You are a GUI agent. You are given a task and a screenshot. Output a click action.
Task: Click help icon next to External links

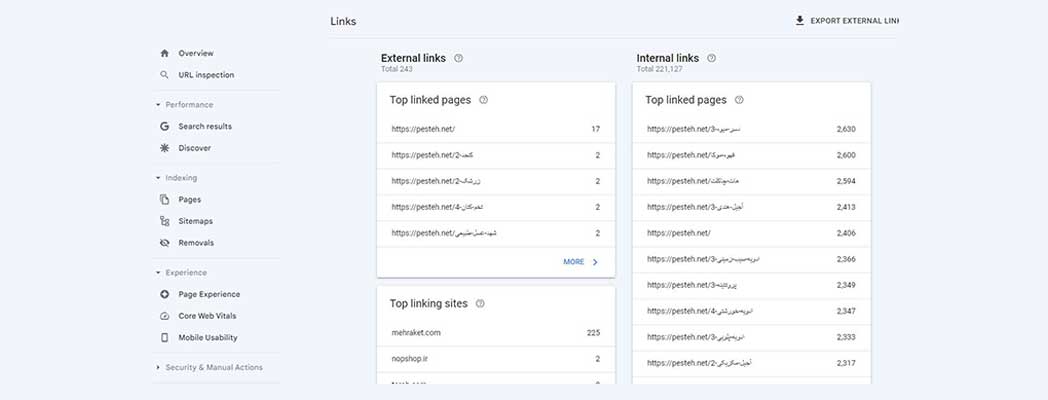458,59
